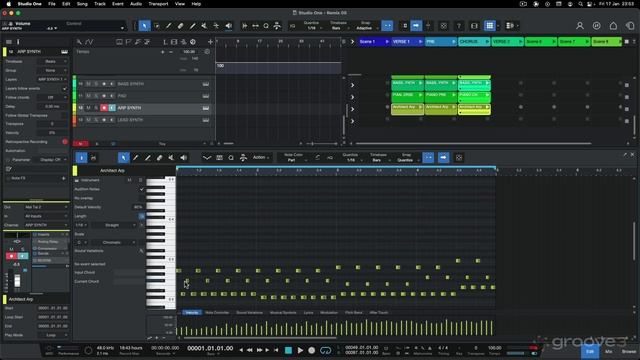Expand the BASS SYNTH launcher row chevron
The image size is (640, 360).
[x=352, y=85]
